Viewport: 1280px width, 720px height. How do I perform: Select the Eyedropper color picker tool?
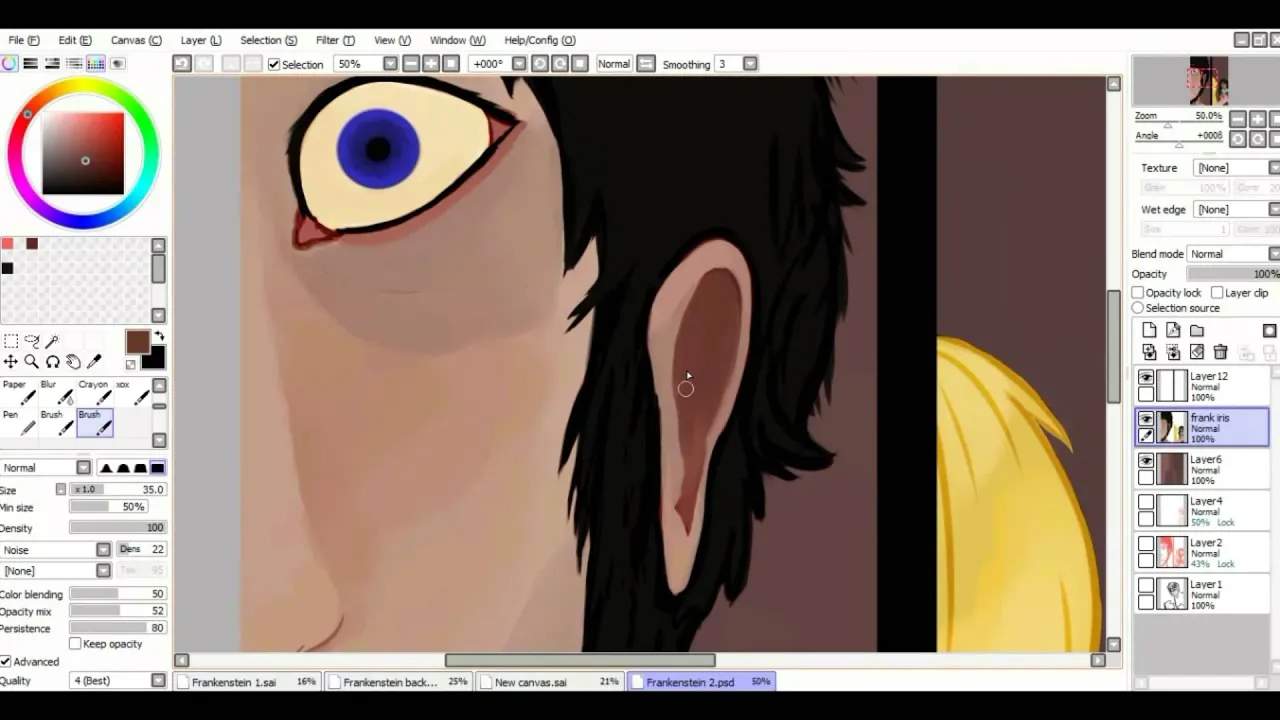point(94,362)
